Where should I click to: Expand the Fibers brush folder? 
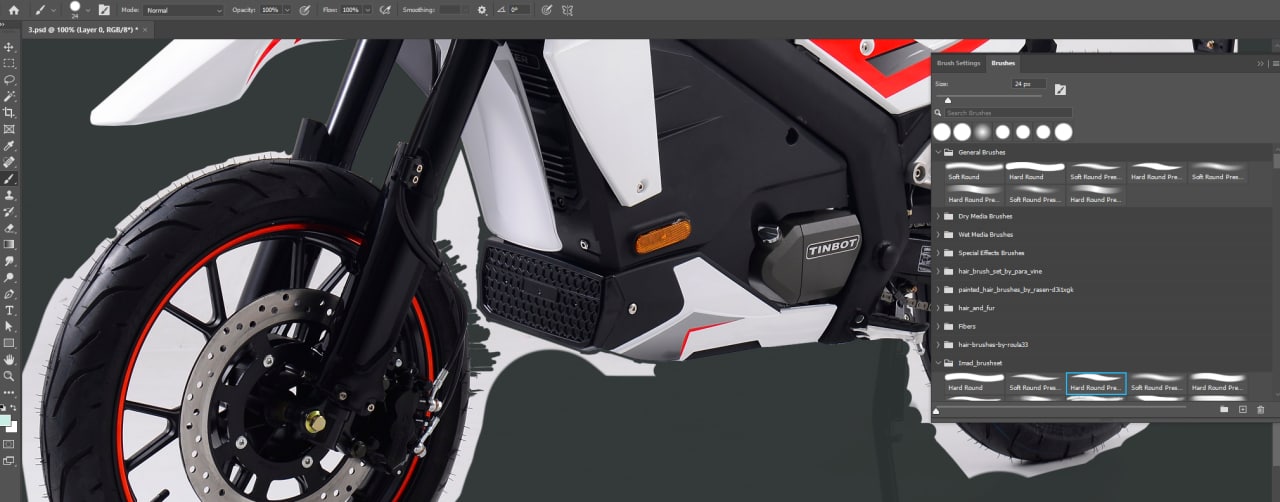938,326
